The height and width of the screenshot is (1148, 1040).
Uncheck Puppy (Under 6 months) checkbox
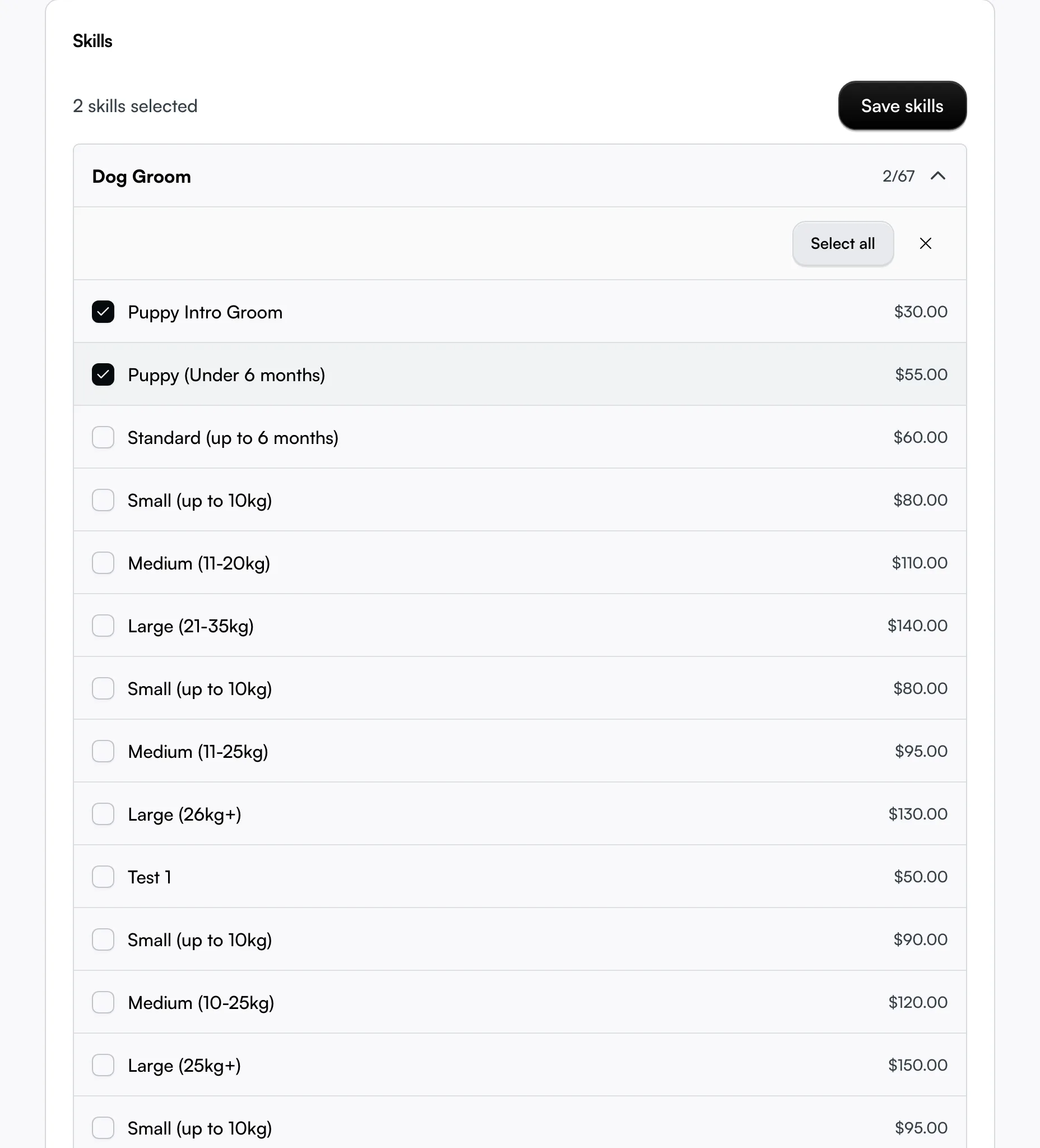pos(103,374)
